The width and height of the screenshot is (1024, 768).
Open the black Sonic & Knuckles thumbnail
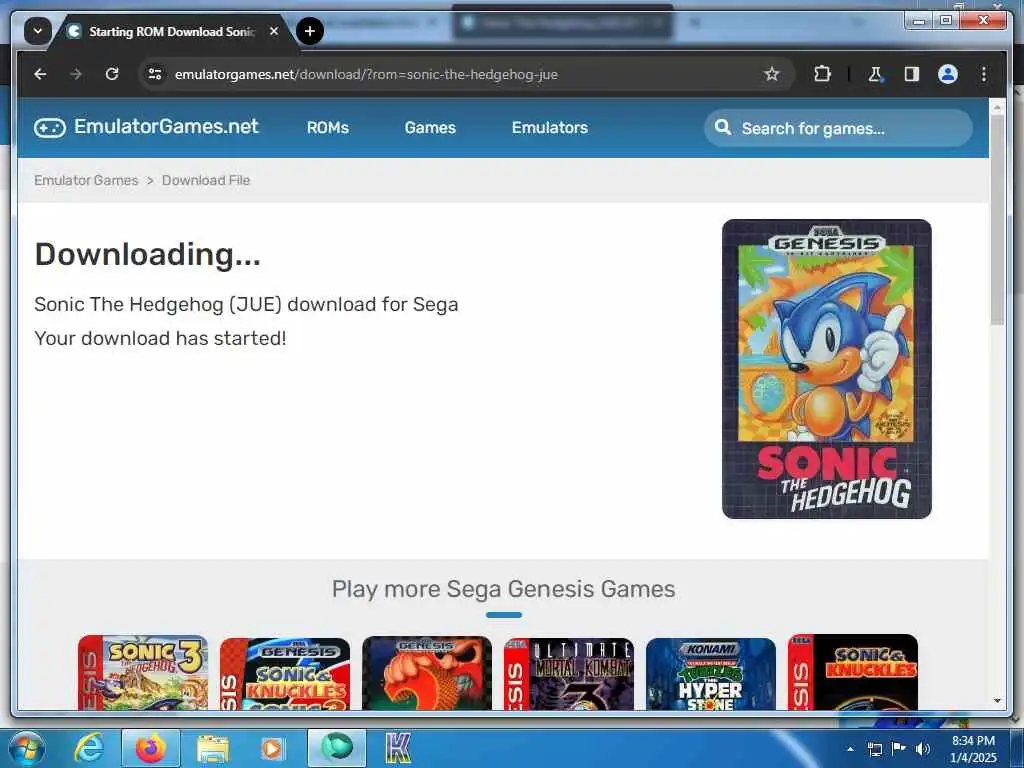pos(852,672)
